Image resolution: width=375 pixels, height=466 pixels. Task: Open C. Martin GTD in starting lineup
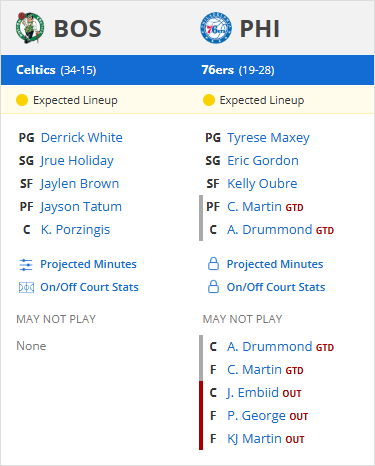[x=265, y=207]
